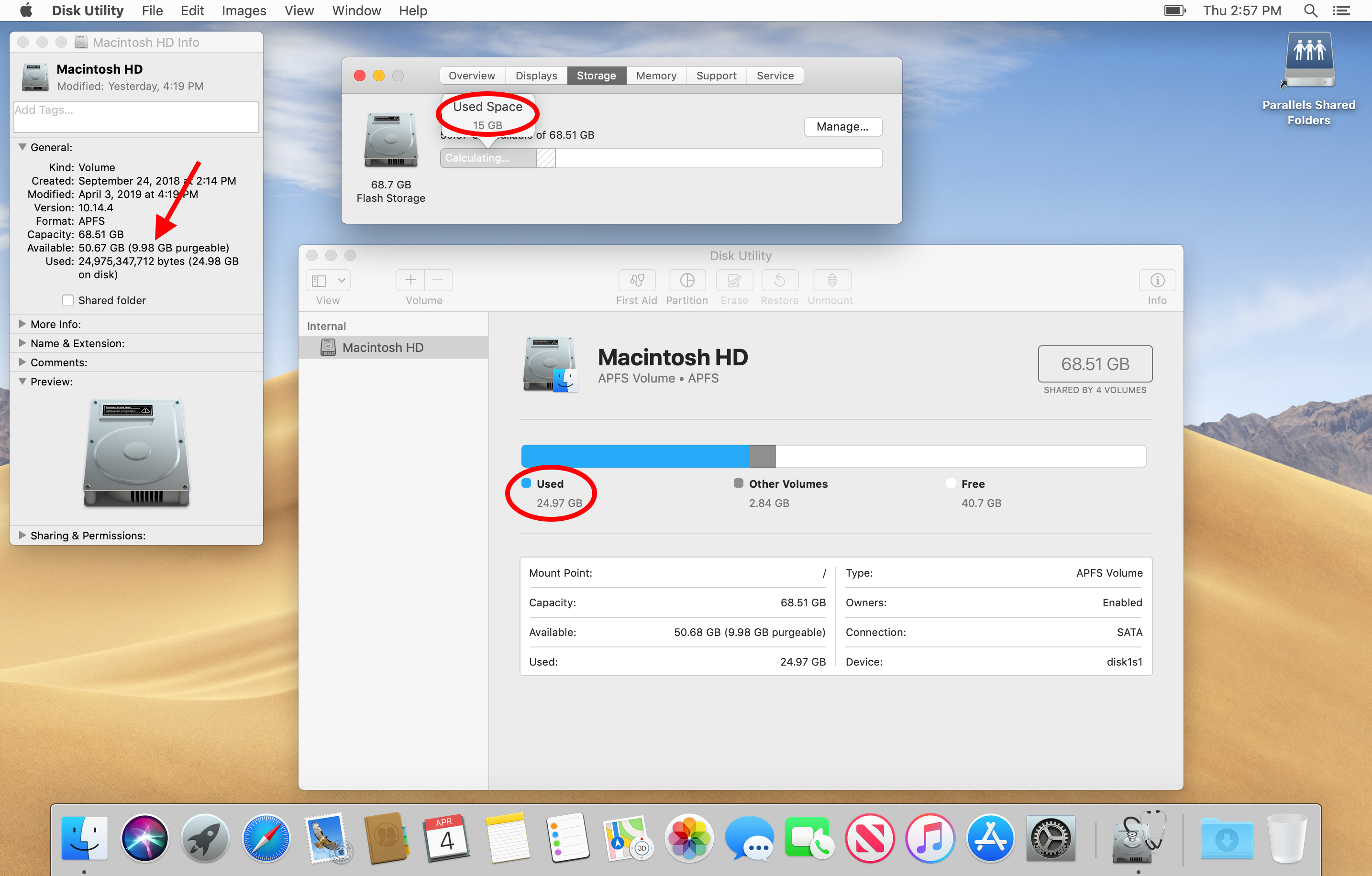The image size is (1372, 876).
Task: Expand Sharing & Permissions section
Action: 22,536
